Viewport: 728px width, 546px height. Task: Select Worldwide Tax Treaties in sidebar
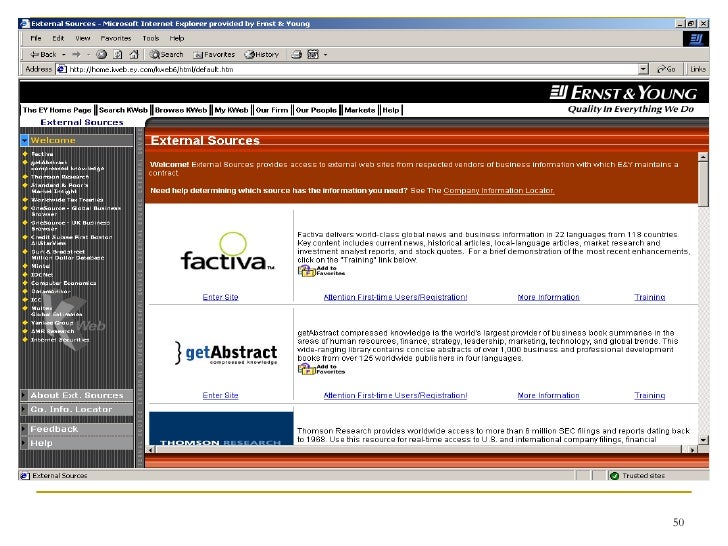point(67,200)
